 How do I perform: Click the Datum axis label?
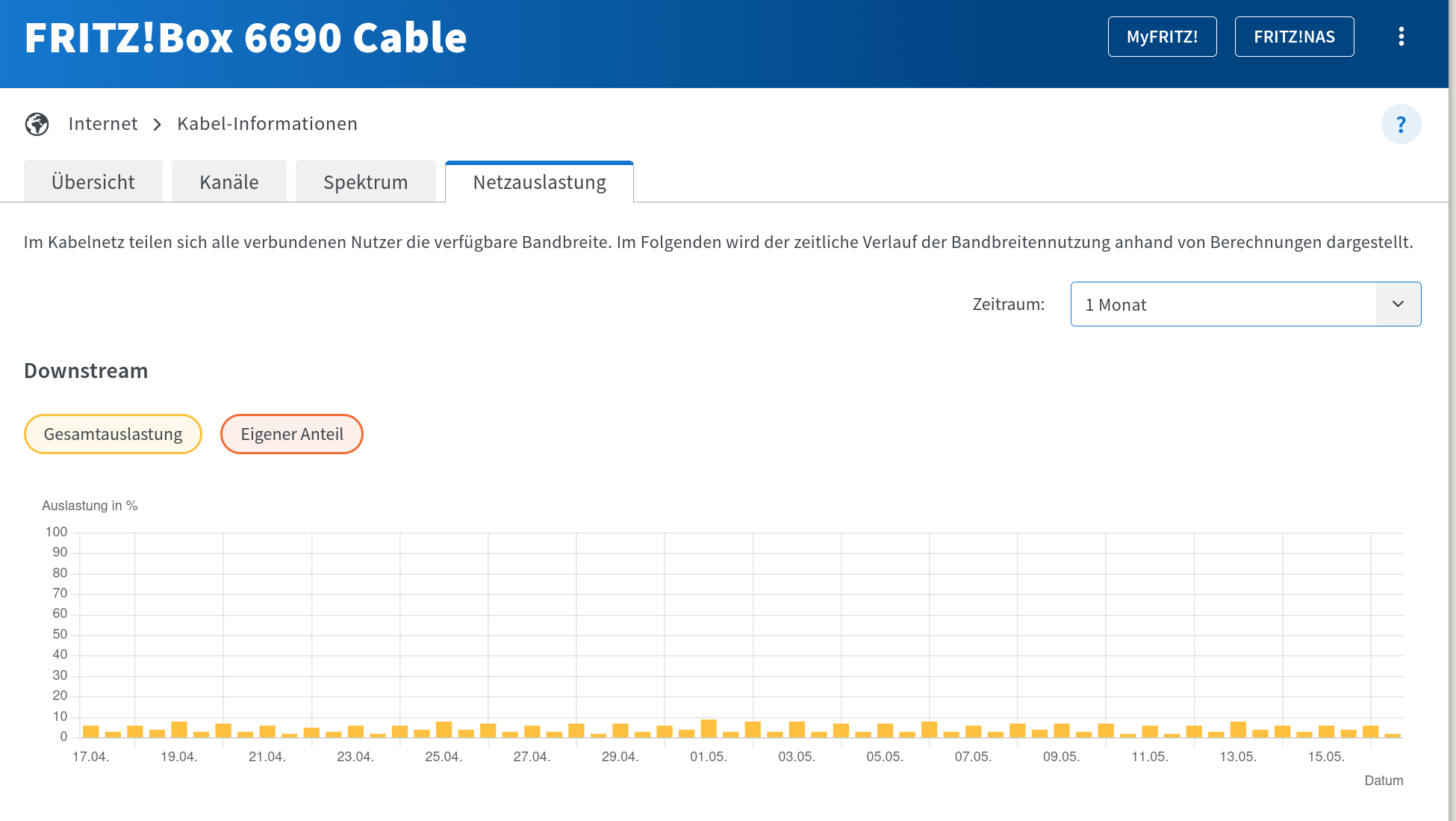1384,781
